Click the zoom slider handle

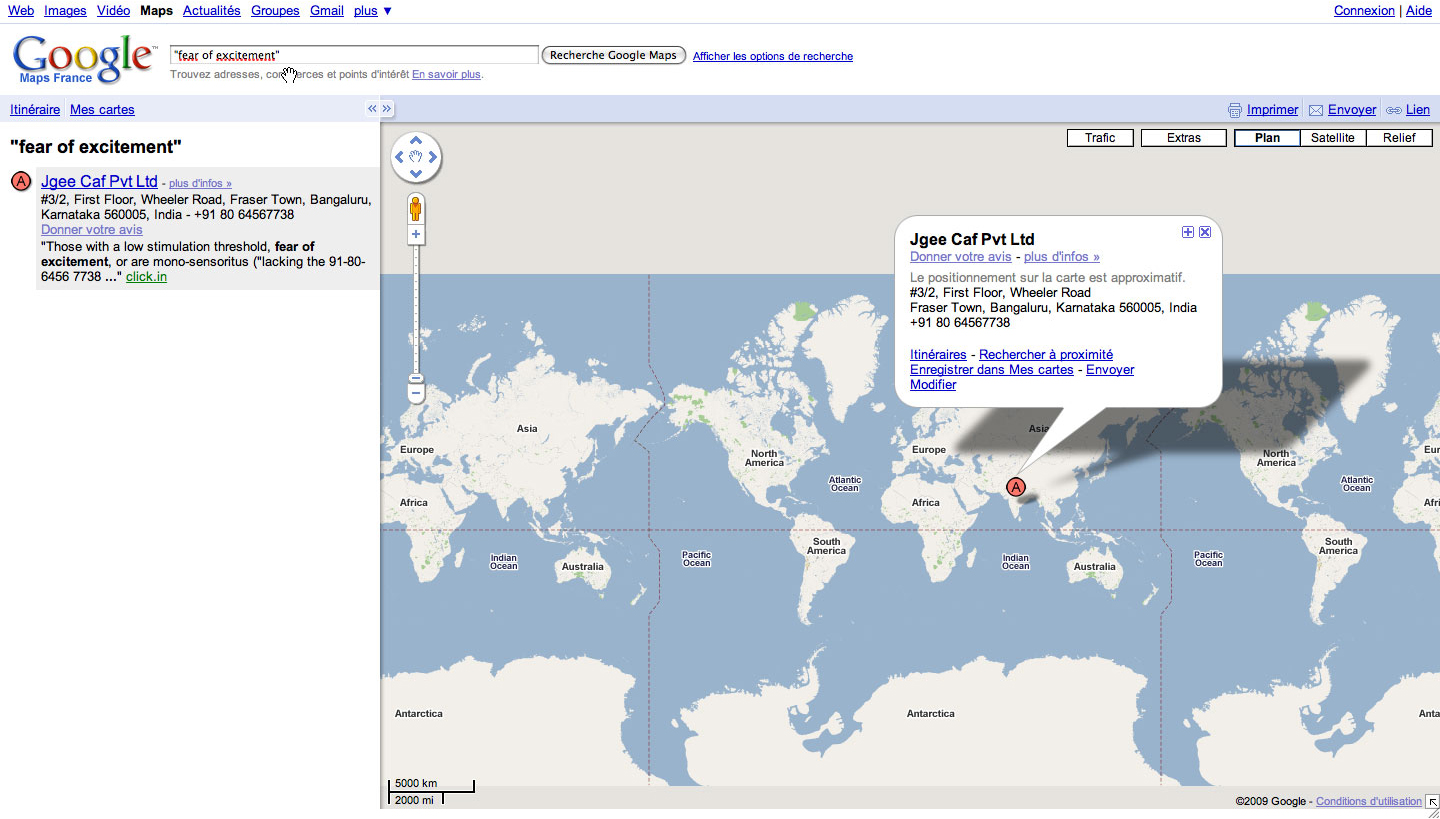(x=416, y=379)
